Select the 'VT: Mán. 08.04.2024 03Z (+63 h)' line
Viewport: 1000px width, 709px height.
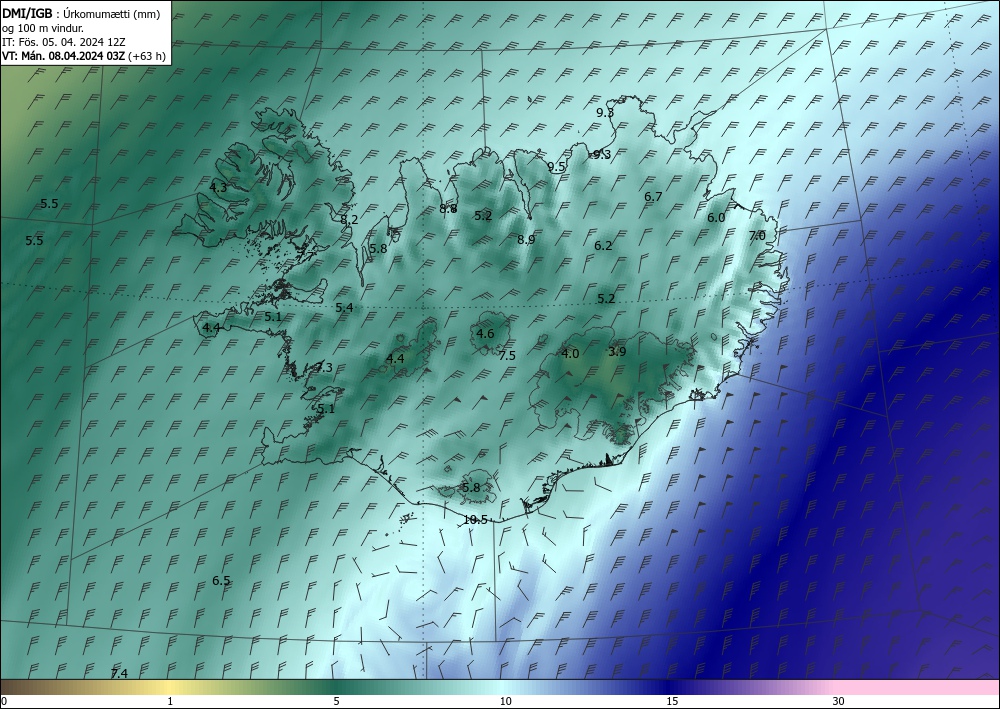tap(84, 56)
